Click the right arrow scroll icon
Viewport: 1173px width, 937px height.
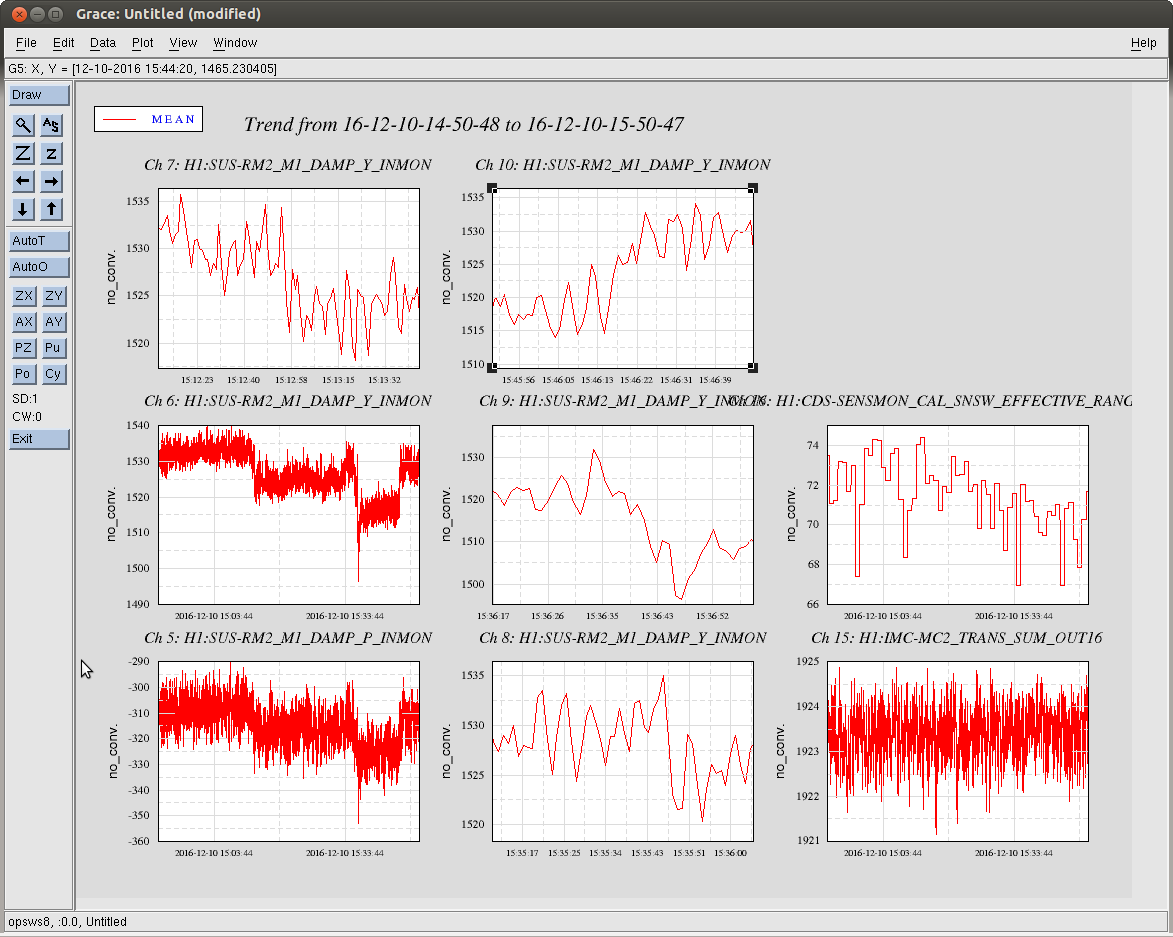pos(51,181)
